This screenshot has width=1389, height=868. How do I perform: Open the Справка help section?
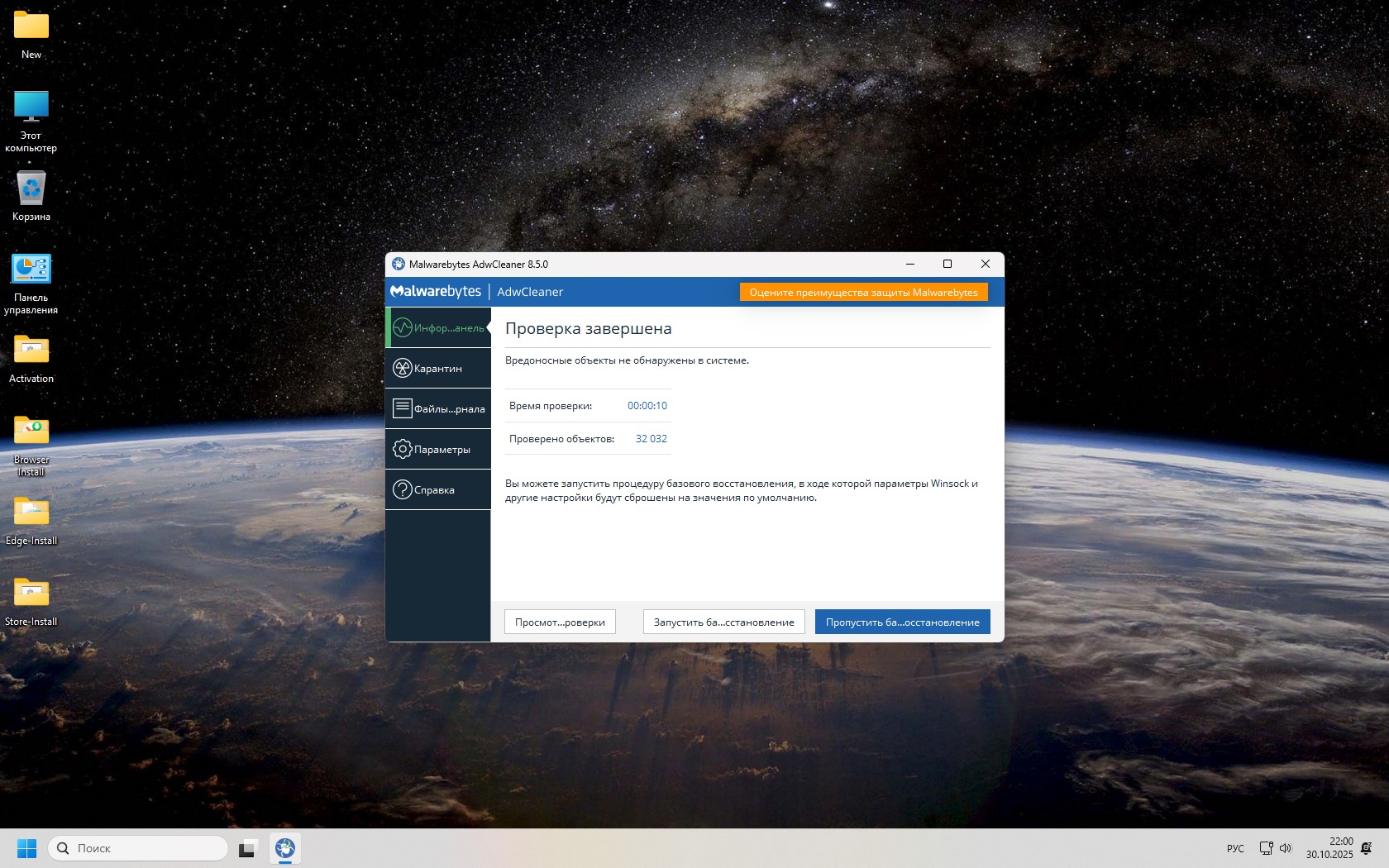pyautogui.click(x=438, y=490)
